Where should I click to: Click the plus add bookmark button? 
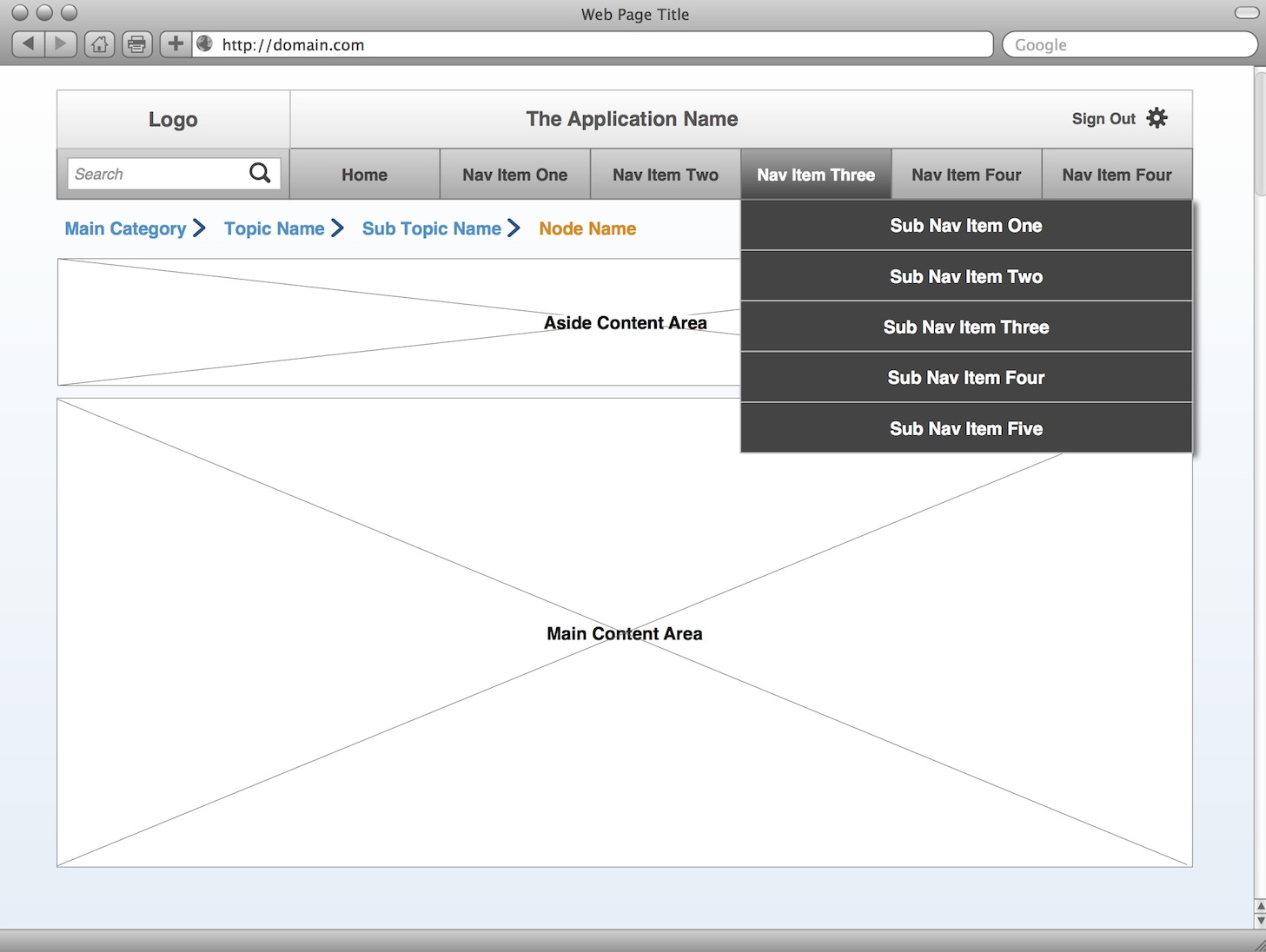pyautogui.click(x=175, y=43)
